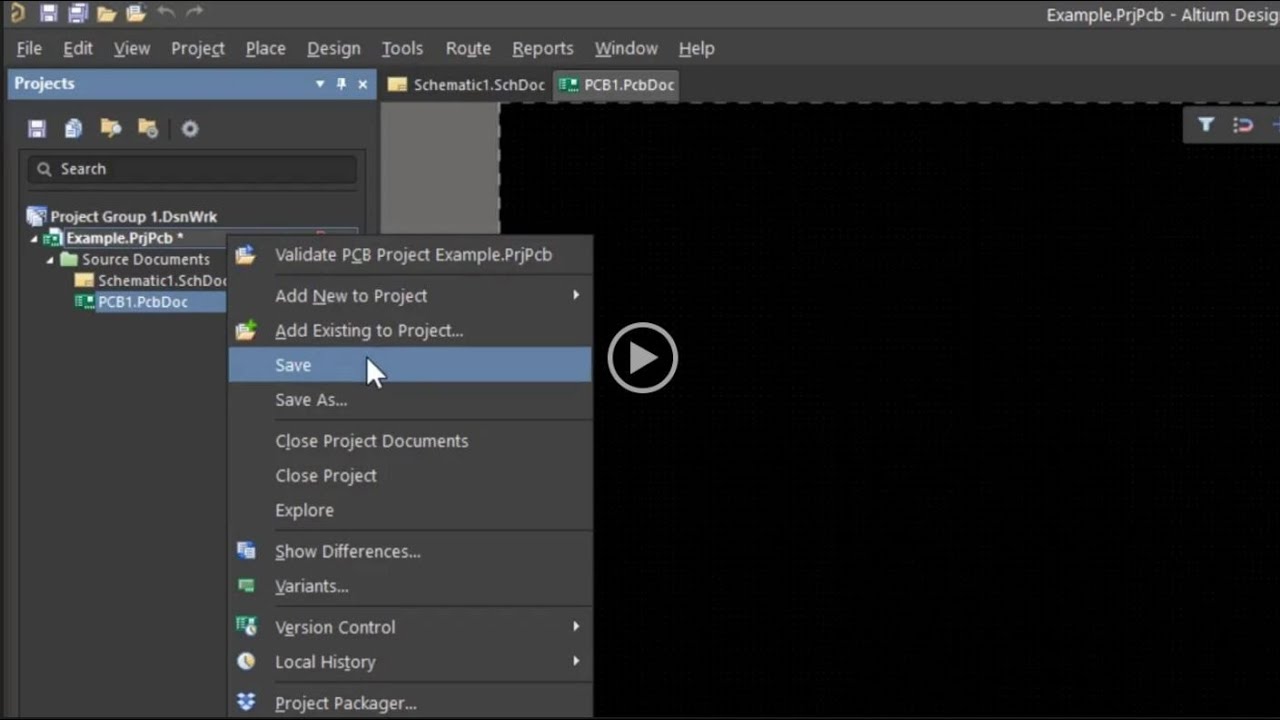Open the Place menu
Image resolution: width=1280 pixels, height=720 pixels.
coord(266,48)
